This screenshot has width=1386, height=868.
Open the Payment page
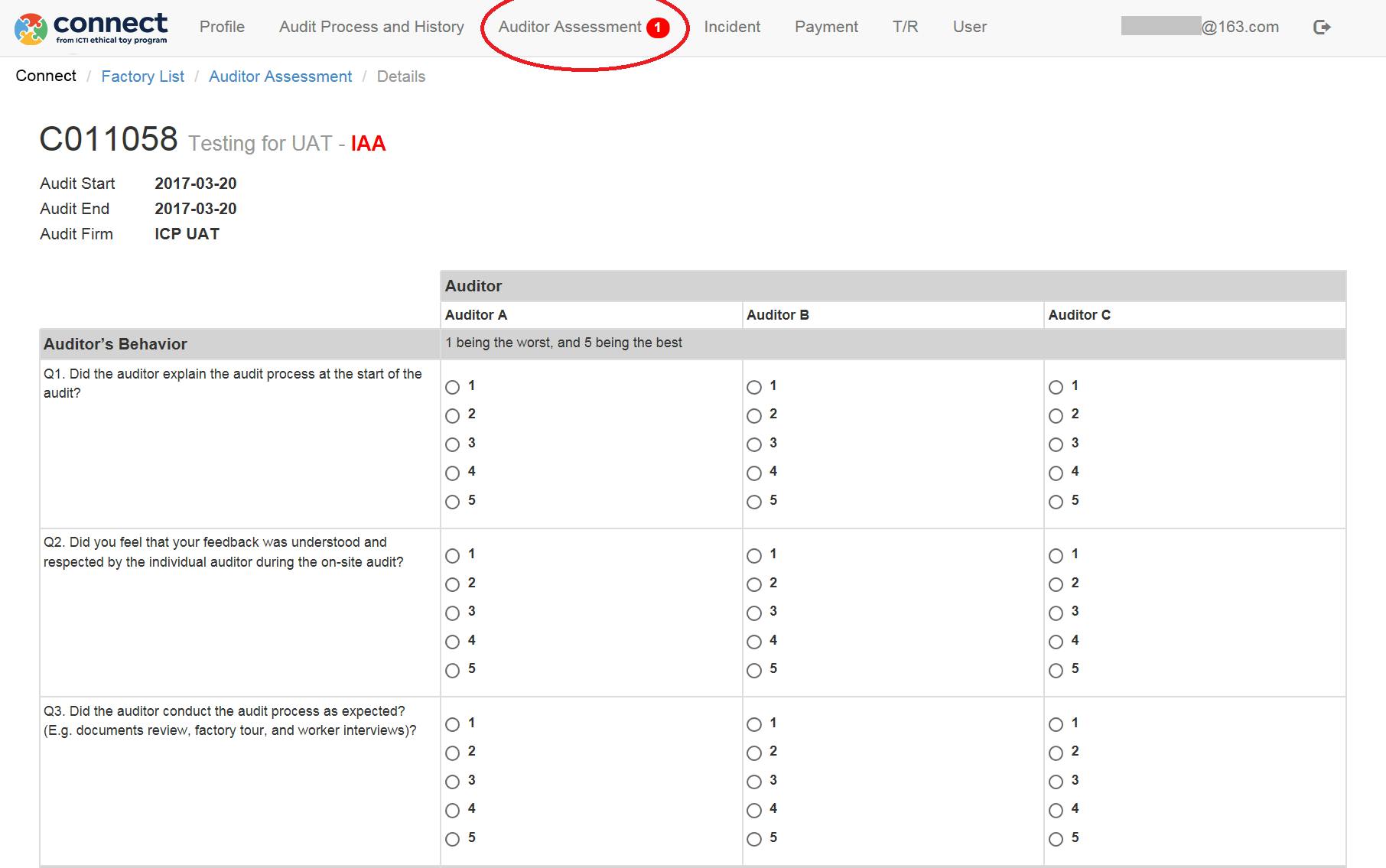coord(826,27)
